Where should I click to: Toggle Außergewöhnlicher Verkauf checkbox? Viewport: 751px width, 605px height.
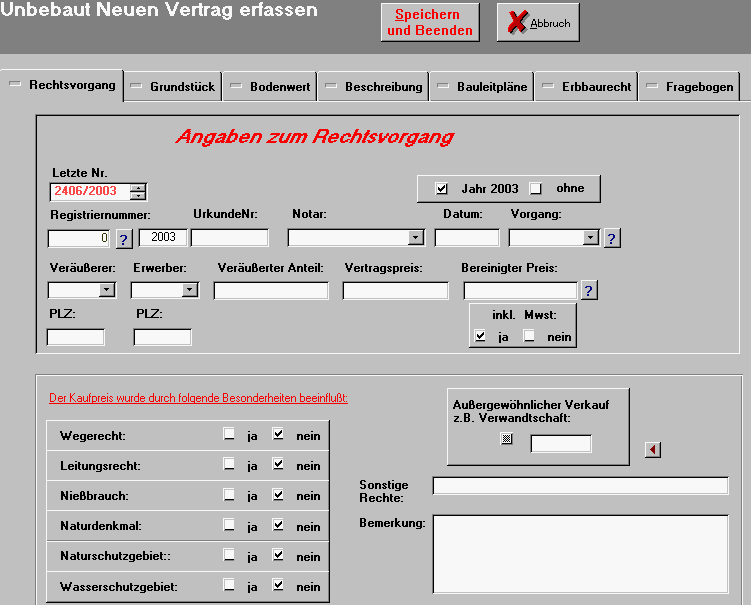506,438
